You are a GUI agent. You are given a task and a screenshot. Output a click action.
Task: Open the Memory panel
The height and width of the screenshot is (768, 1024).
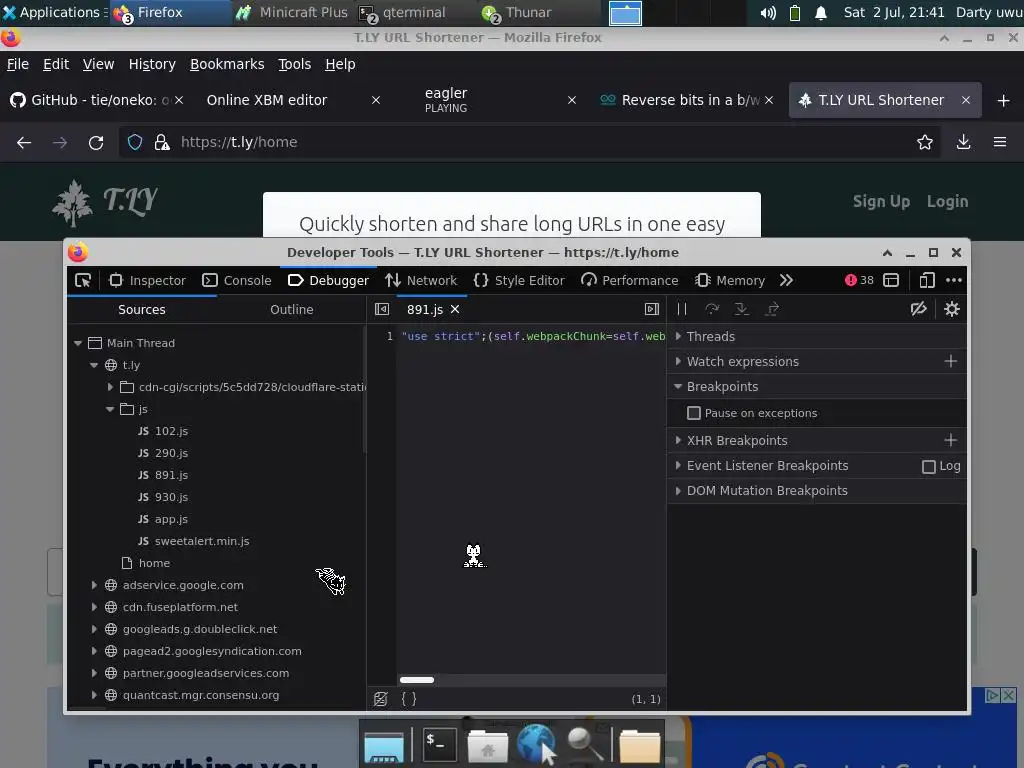click(x=730, y=280)
